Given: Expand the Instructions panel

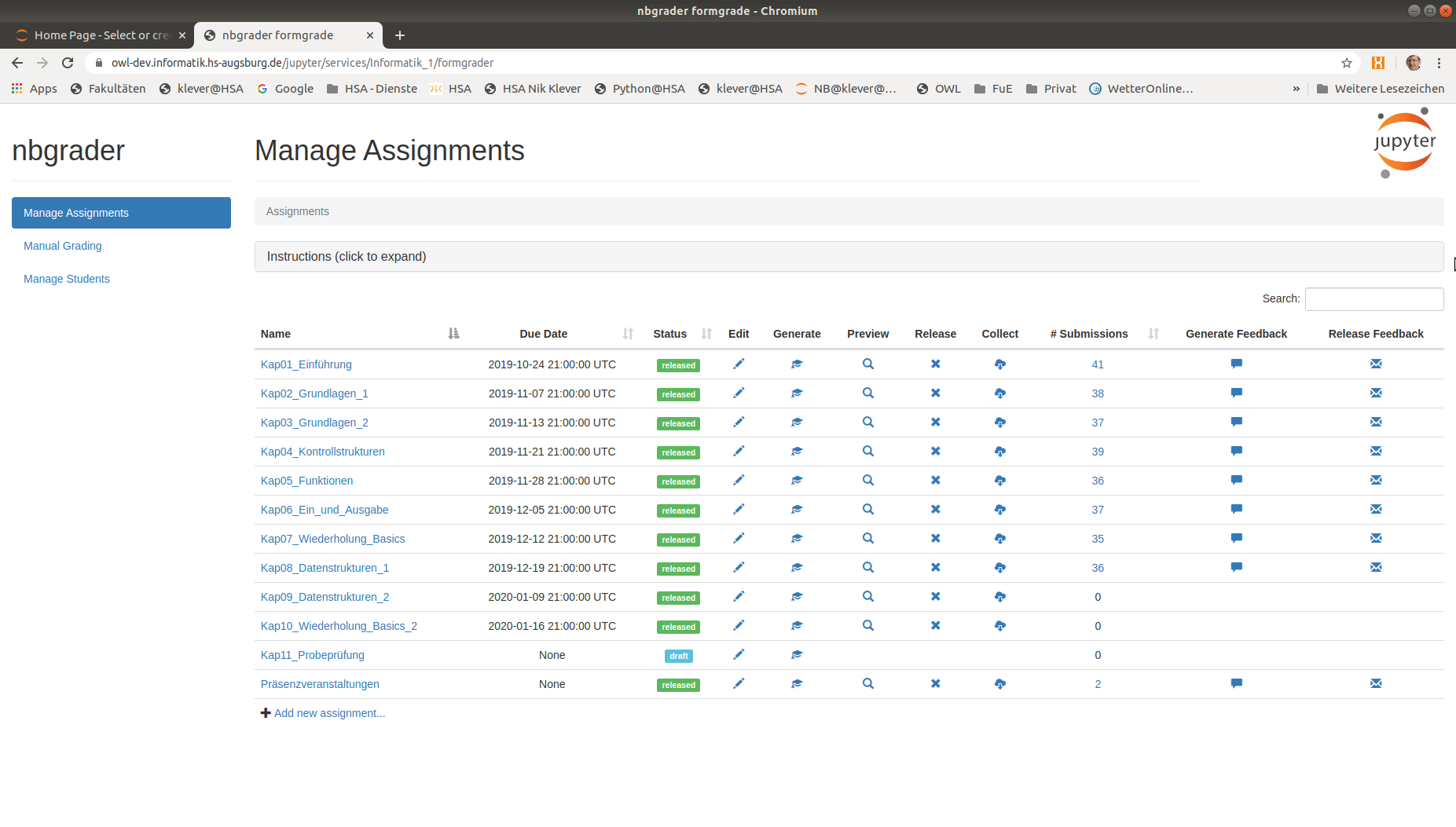Looking at the screenshot, I should [x=849, y=257].
